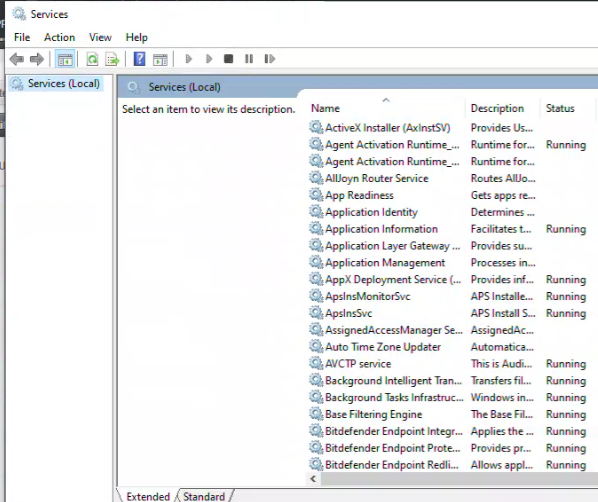Click the Back arrow toolbar icon
This screenshot has width=598, height=502.
pos(17,59)
